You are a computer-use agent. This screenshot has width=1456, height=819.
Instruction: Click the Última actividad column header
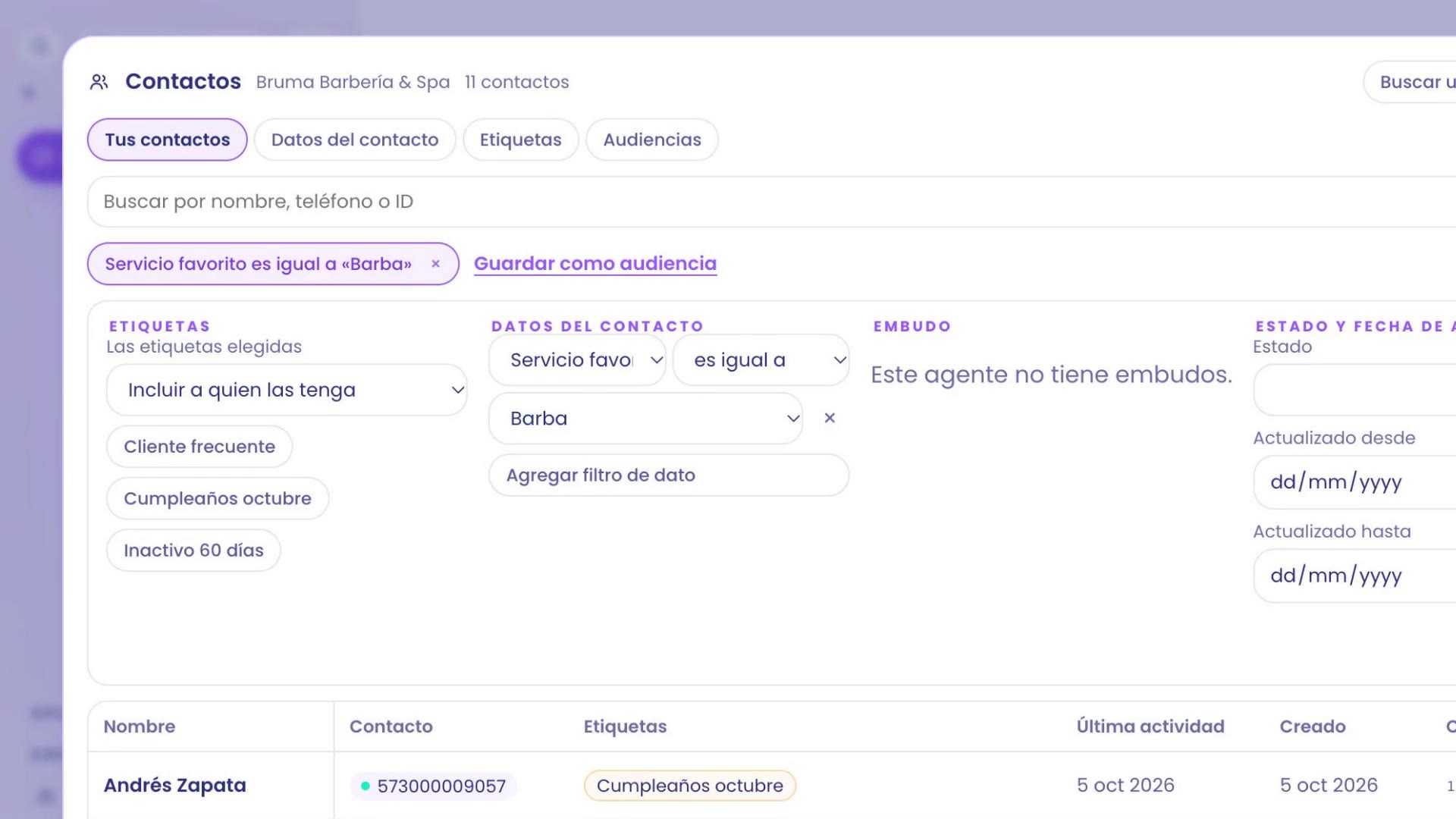1150,726
